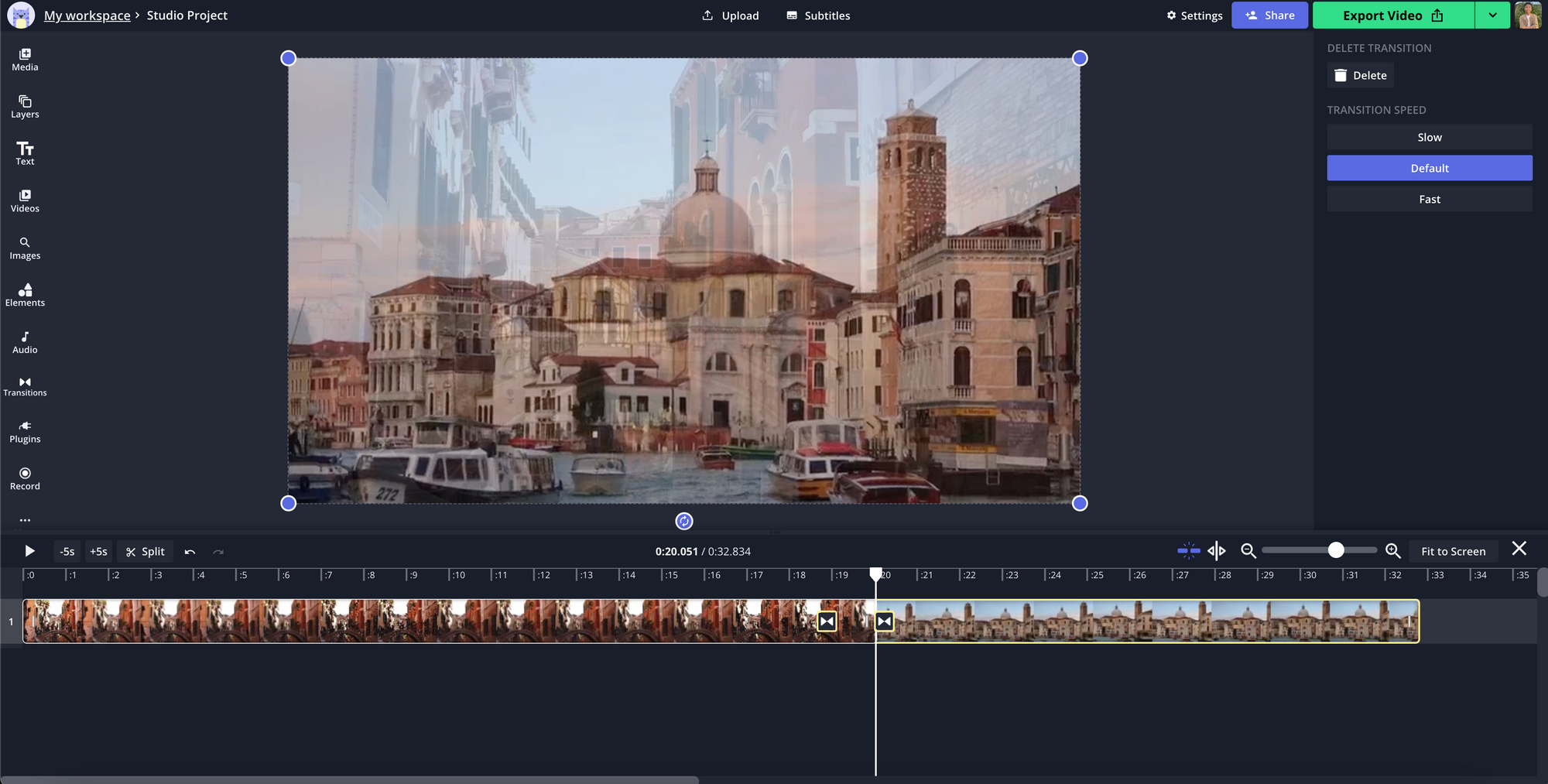The width and height of the screenshot is (1548, 784).
Task: Open the Record panel
Action: (25, 479)
